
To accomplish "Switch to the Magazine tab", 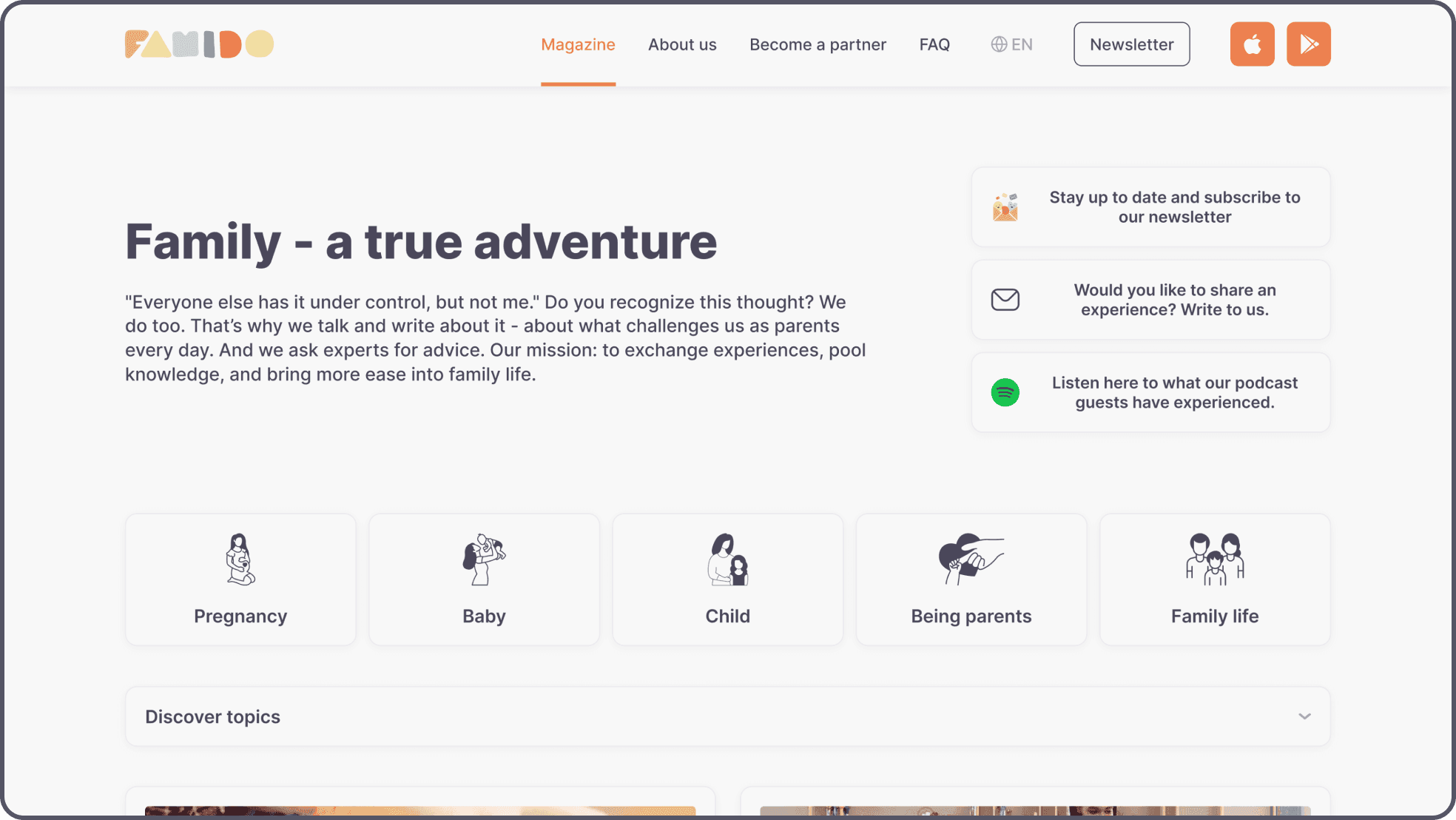I will [x=578, y=44].
